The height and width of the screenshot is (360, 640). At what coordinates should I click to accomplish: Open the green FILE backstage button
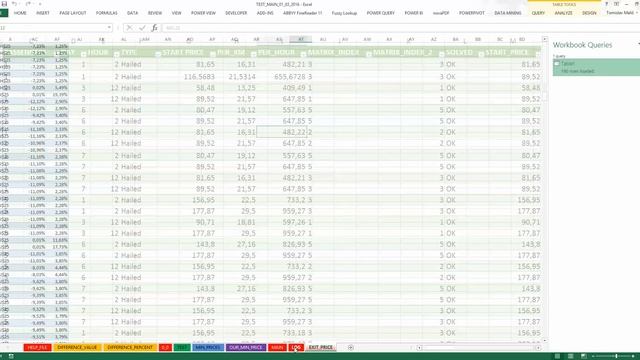point(4,13)
